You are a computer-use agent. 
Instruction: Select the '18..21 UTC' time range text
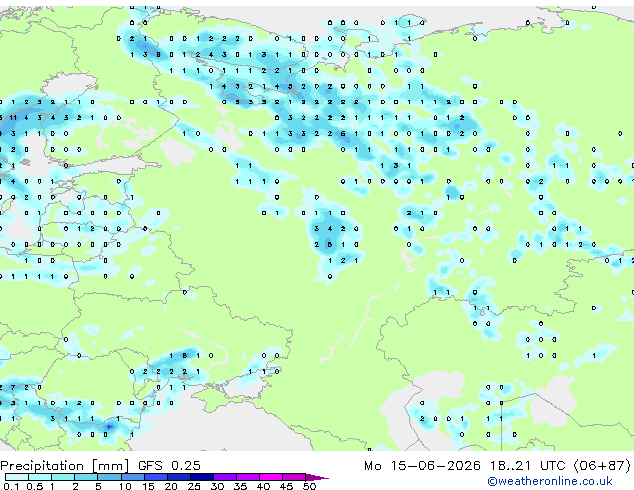pos(527,466)
